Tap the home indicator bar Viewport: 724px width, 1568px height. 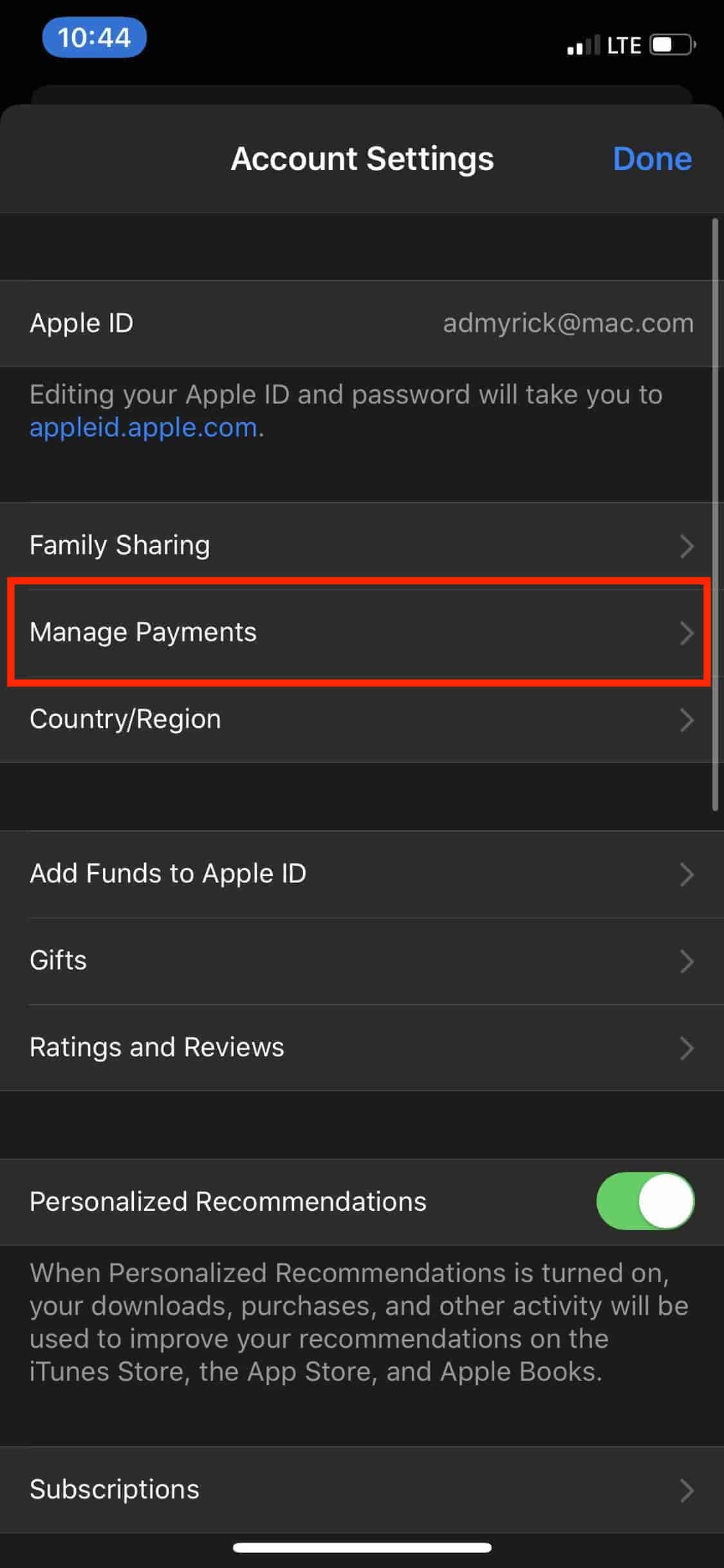[362, 1547]
